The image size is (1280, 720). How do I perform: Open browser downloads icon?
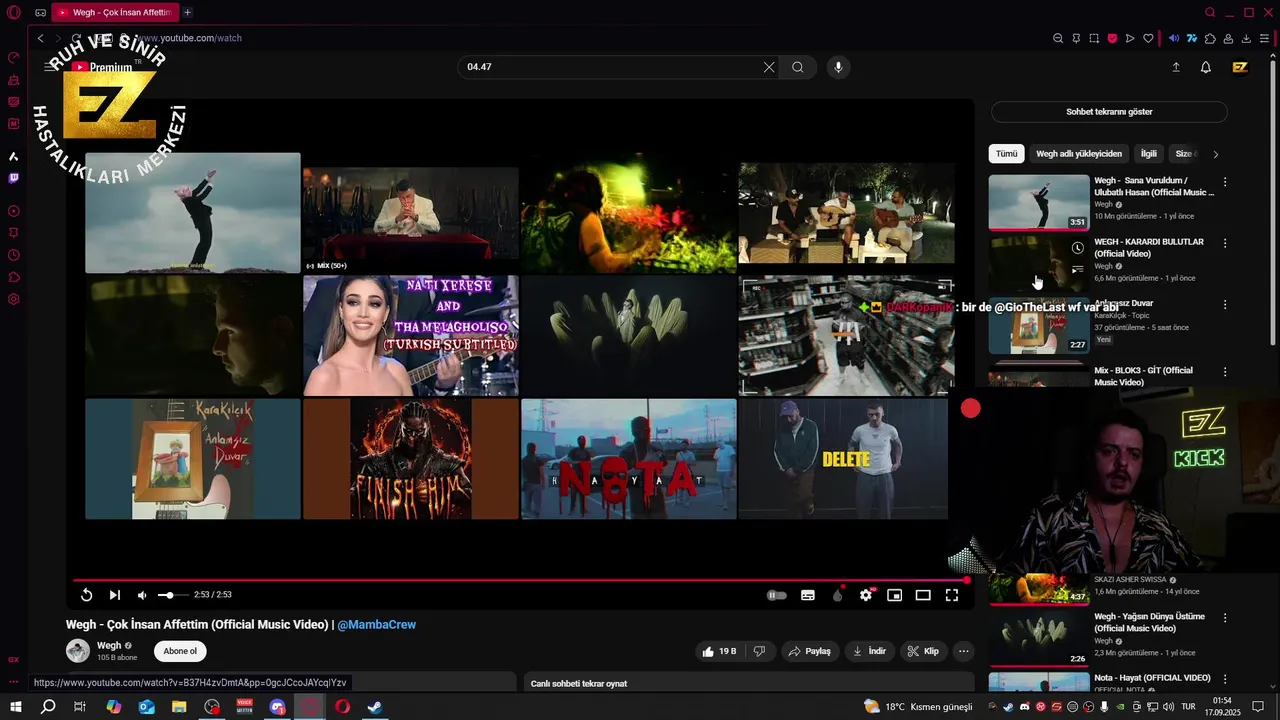[1246, 38]
